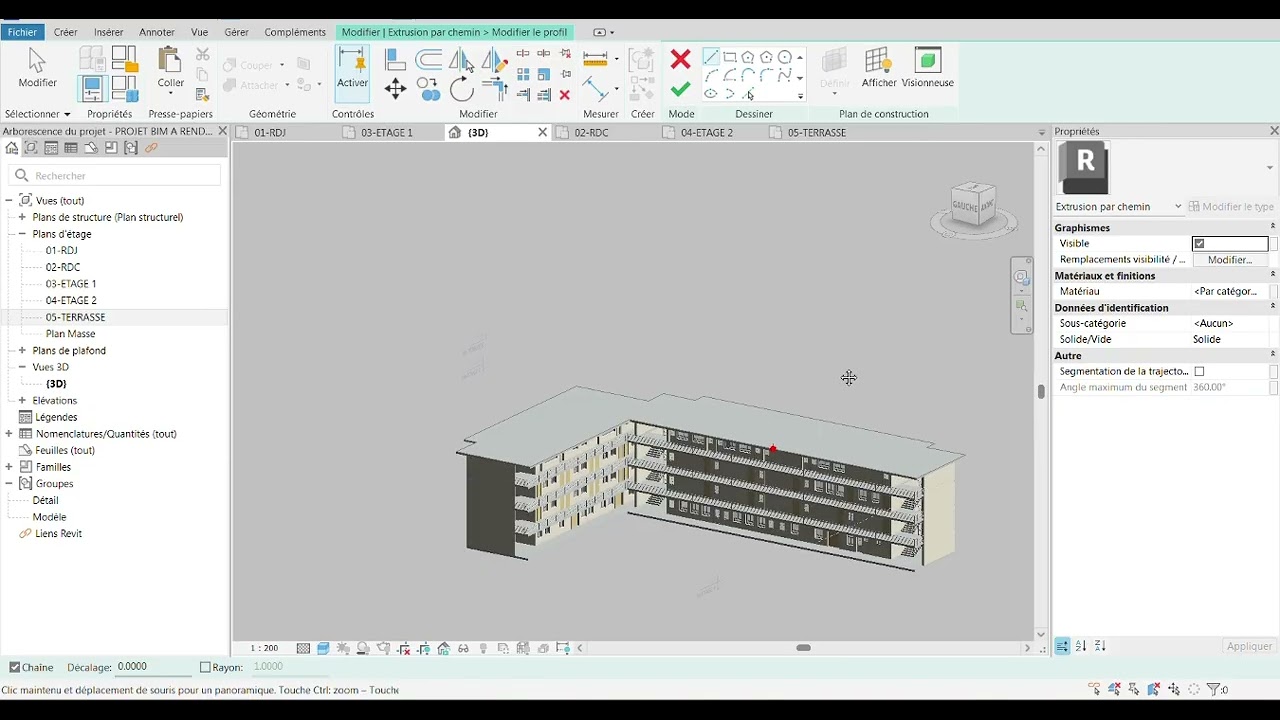Click Modifier... button for Remplacements visibilité
1280x720 pixels.
click(1229, 260)
